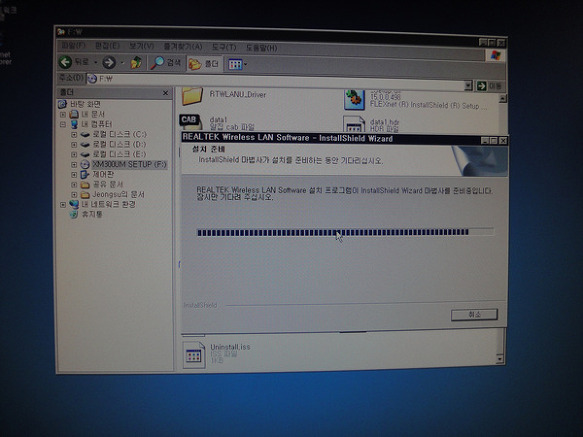The height and width of the screenshot is (437, 583).
Task: Select the My Documents (내 문서) icon
Action: [x=74, y=114]
